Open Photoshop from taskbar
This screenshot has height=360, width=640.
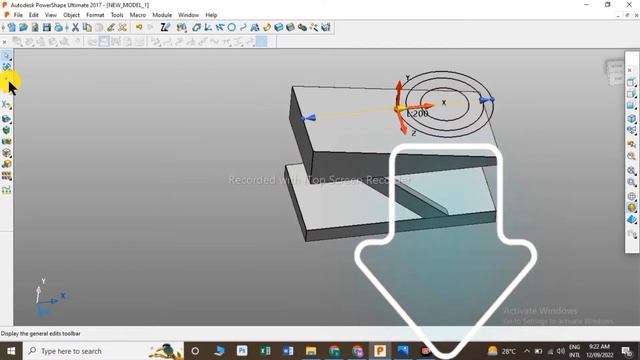(x=242, y=351)
